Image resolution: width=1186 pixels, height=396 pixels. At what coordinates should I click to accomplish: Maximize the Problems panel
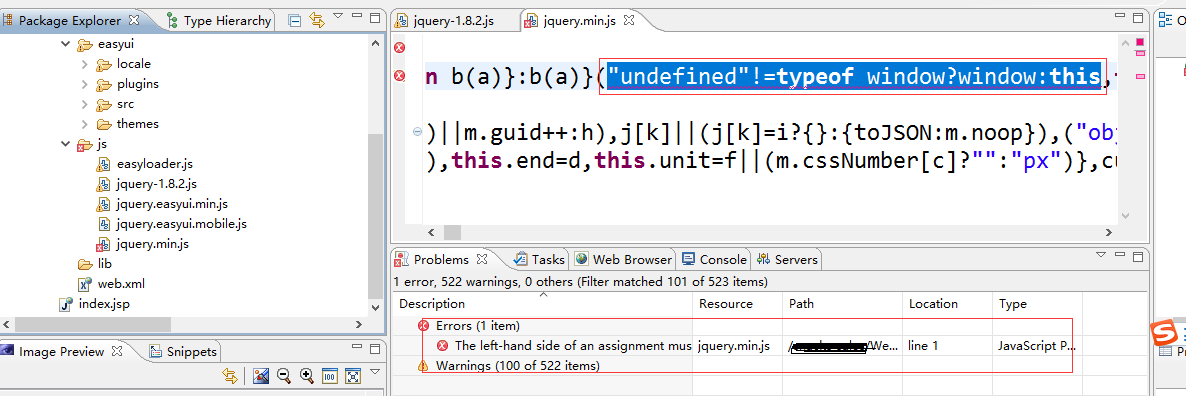(x=1137, y=258)
